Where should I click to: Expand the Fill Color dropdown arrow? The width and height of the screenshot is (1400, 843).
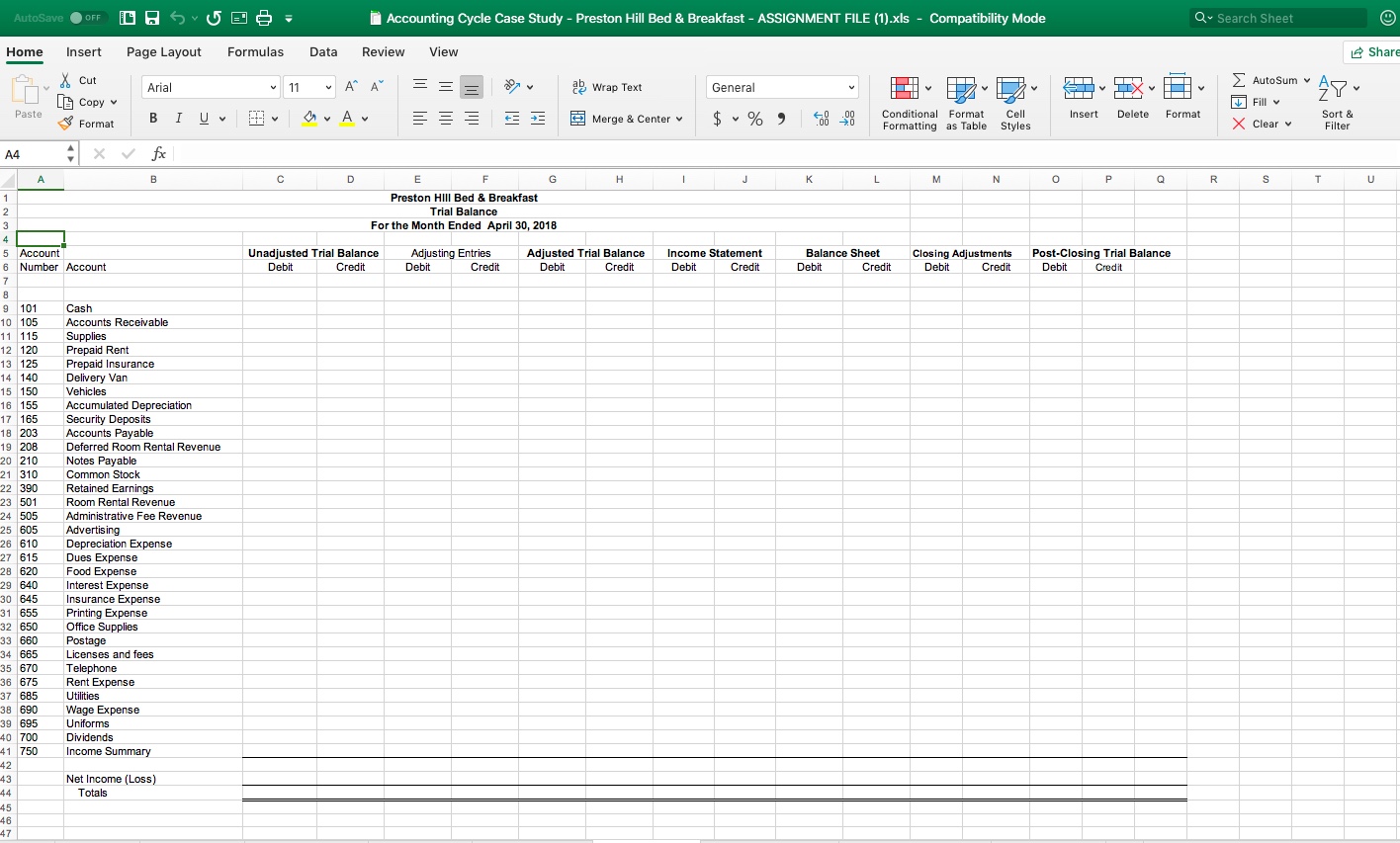325,118
